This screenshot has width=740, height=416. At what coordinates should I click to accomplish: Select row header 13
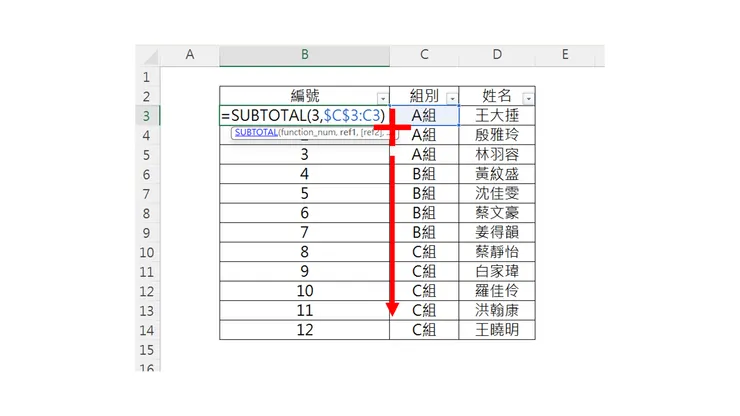(x=147, y=311)
